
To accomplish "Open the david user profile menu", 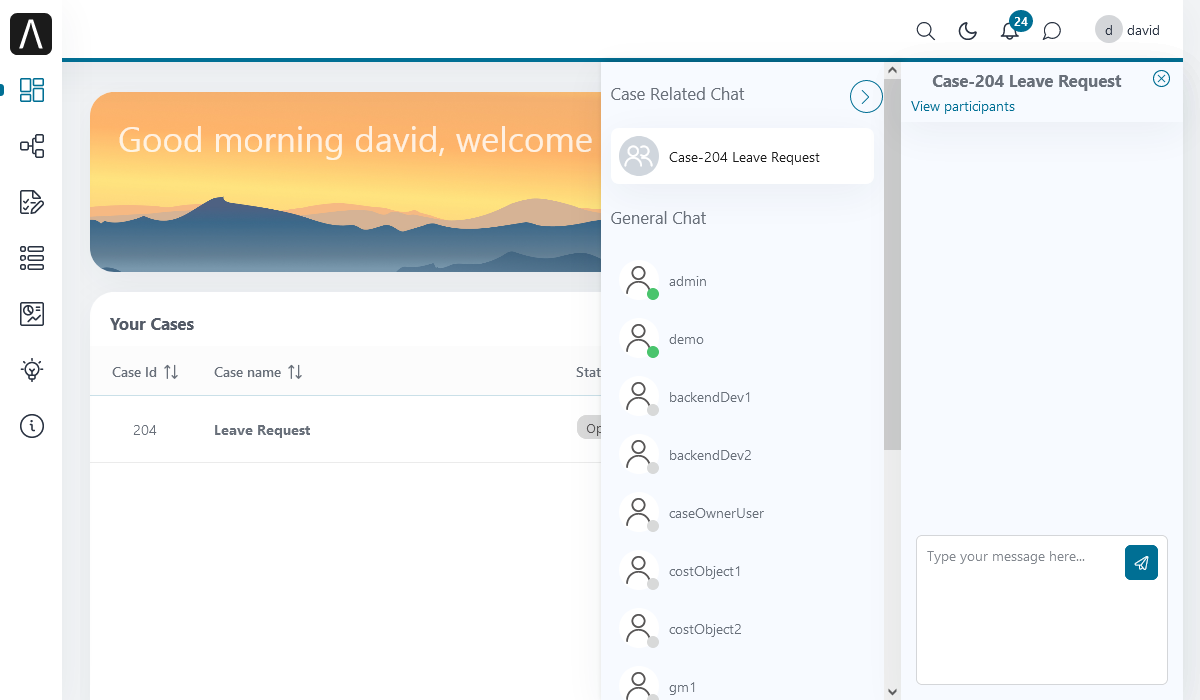I will (1128, 30).
